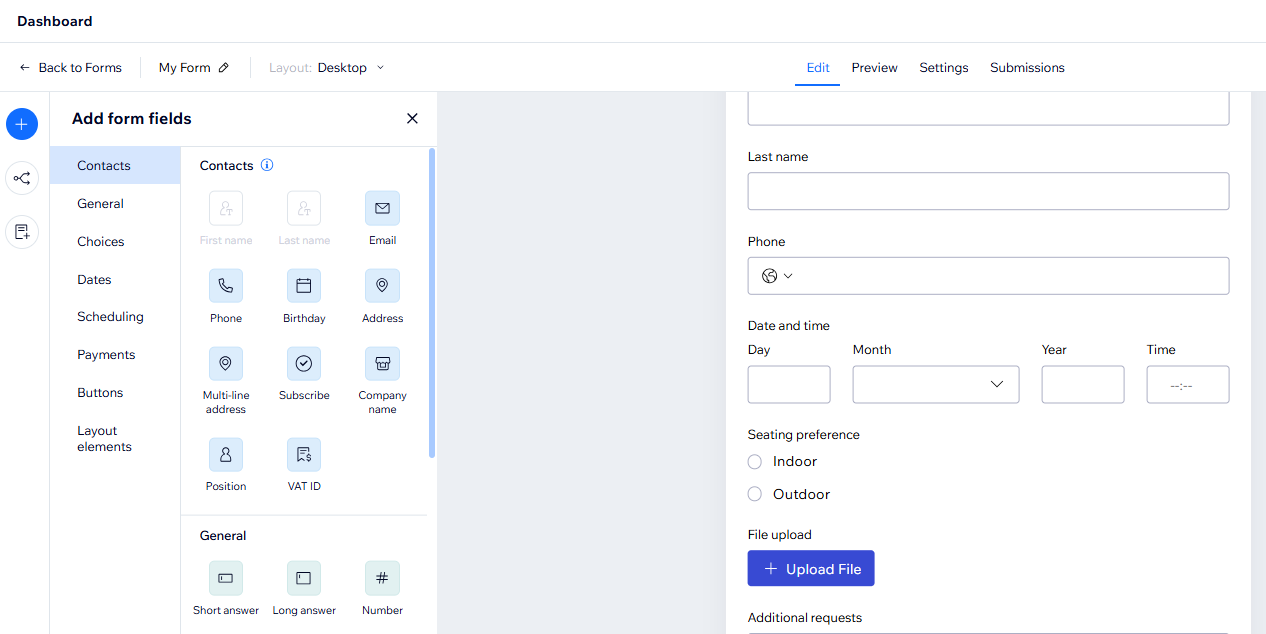
Task: Click the Additional requests label
Action: click(x=805, y=618)
